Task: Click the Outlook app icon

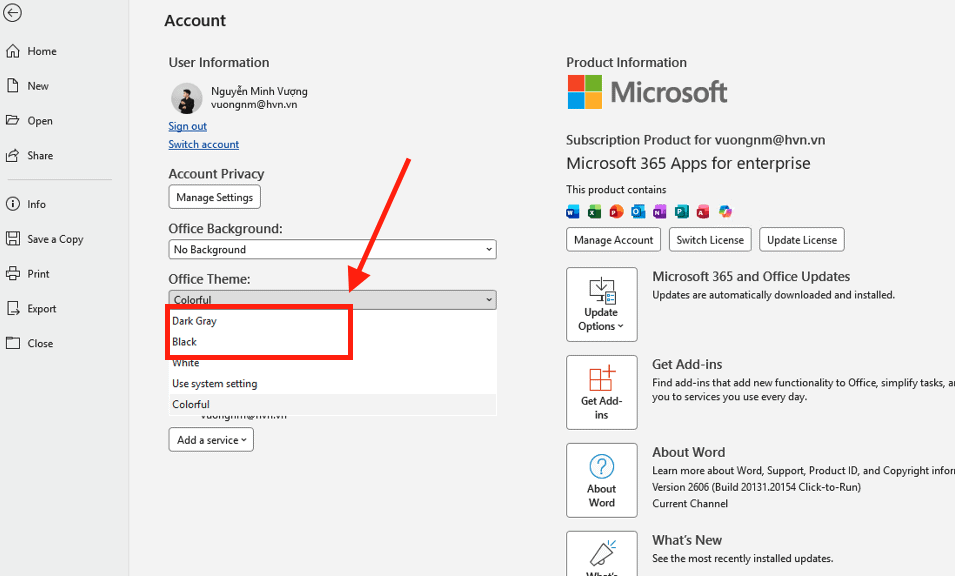Action: pos(638,211)
